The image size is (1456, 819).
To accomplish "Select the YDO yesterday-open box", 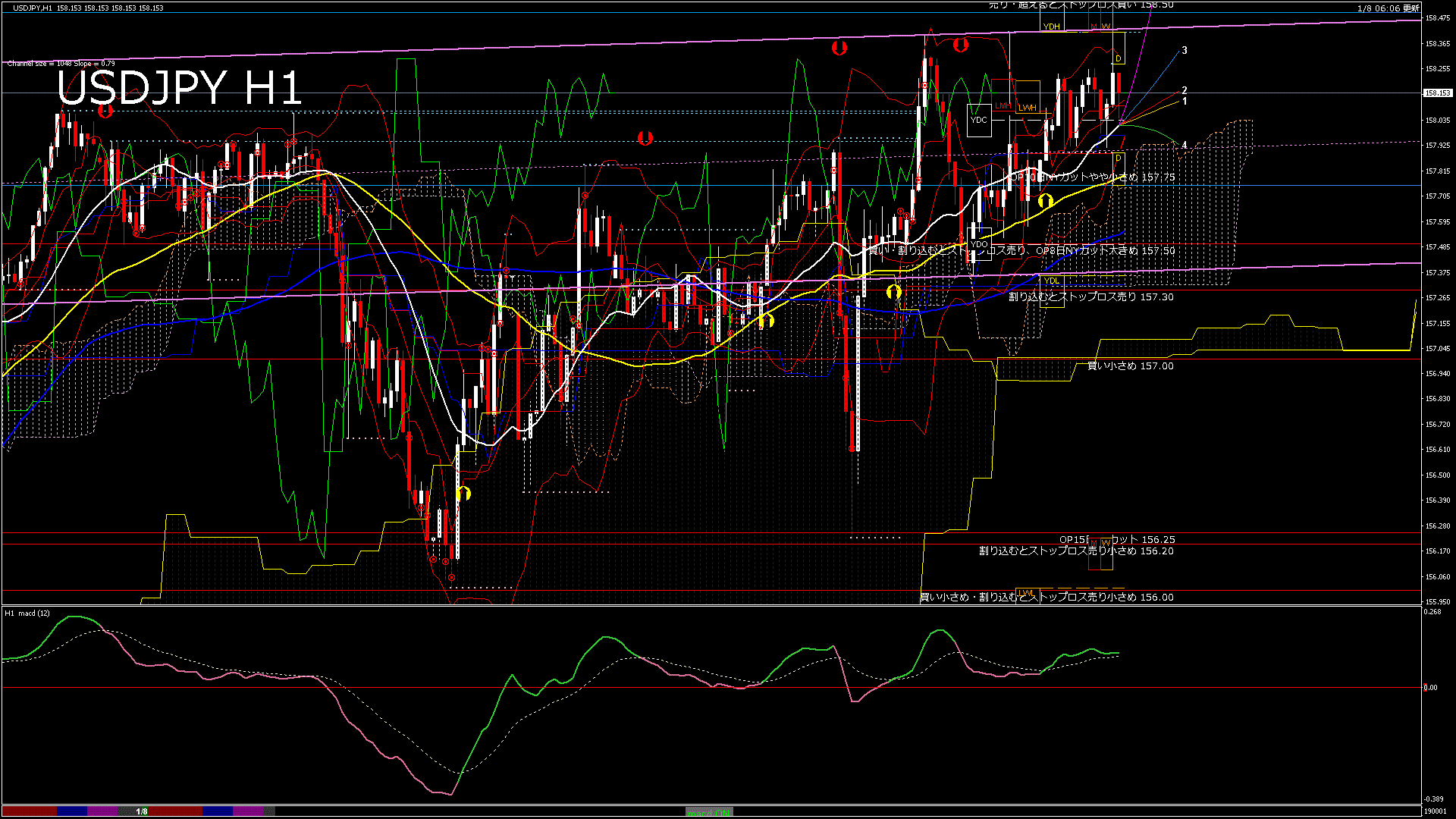I will 979,244.
